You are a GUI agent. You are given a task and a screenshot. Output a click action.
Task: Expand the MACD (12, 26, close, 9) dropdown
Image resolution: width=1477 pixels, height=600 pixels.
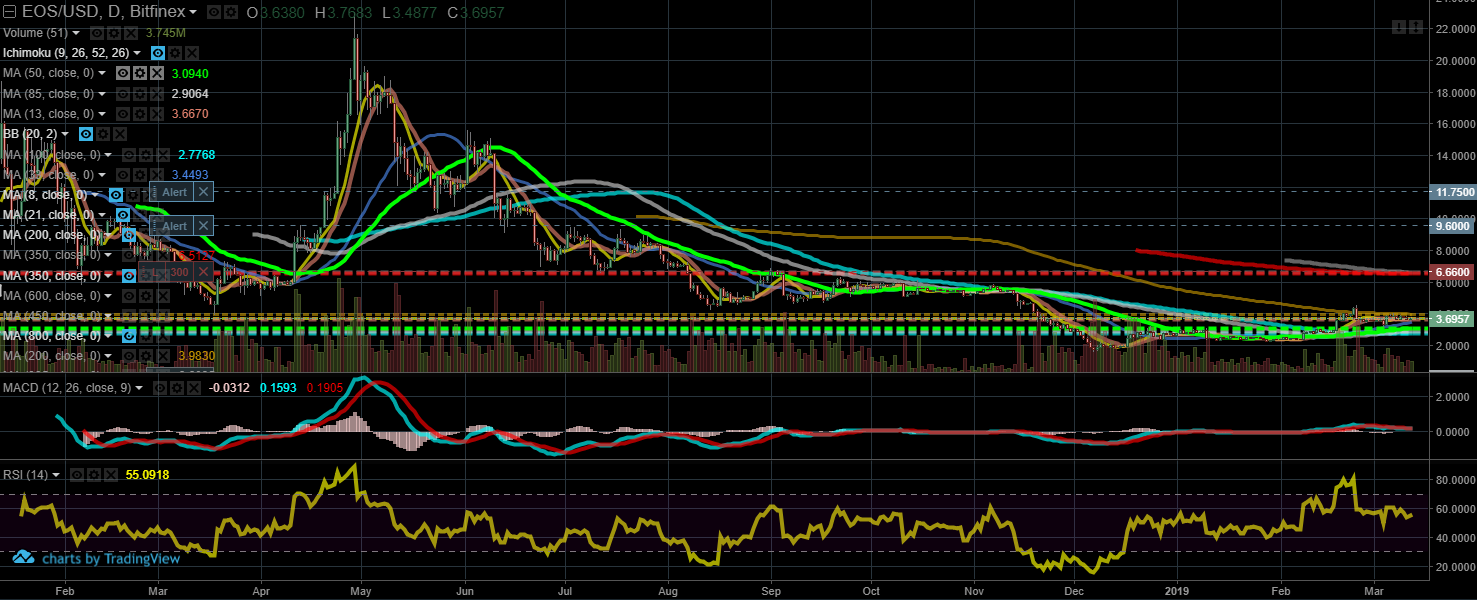pyautogui.click(x=139, y=388)
